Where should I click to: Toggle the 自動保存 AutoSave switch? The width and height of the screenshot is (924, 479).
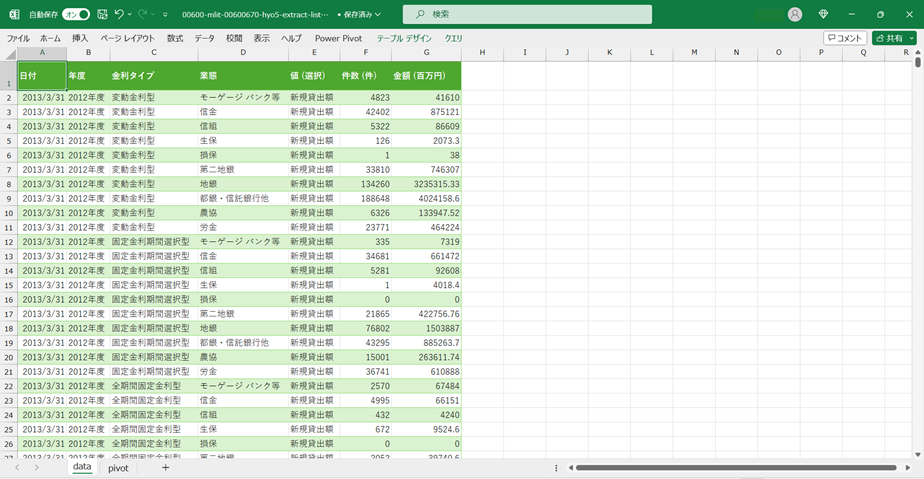click(76, 14)
